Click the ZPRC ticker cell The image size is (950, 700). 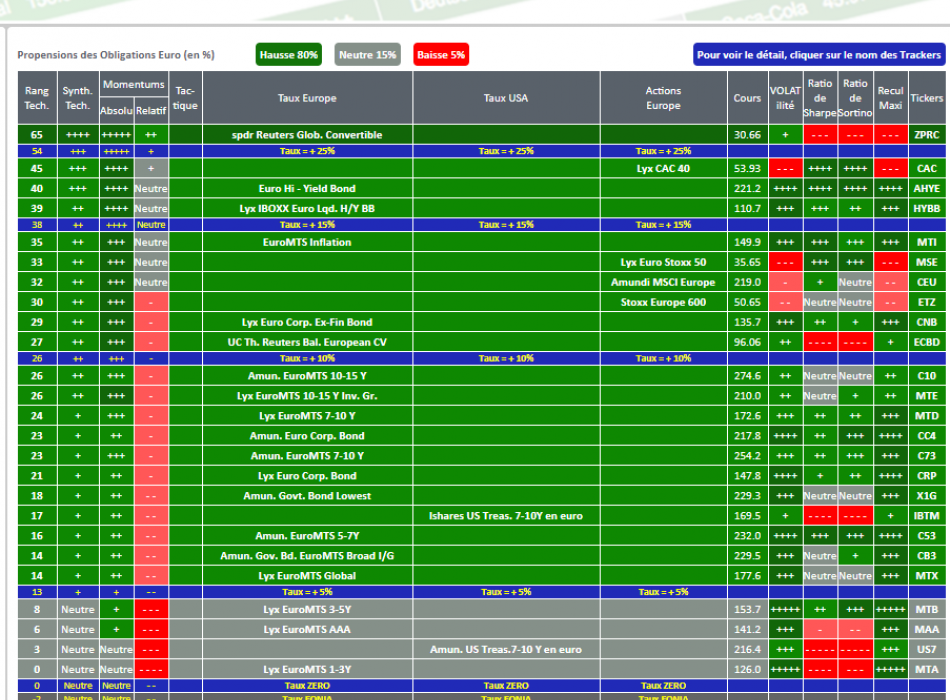926,135
